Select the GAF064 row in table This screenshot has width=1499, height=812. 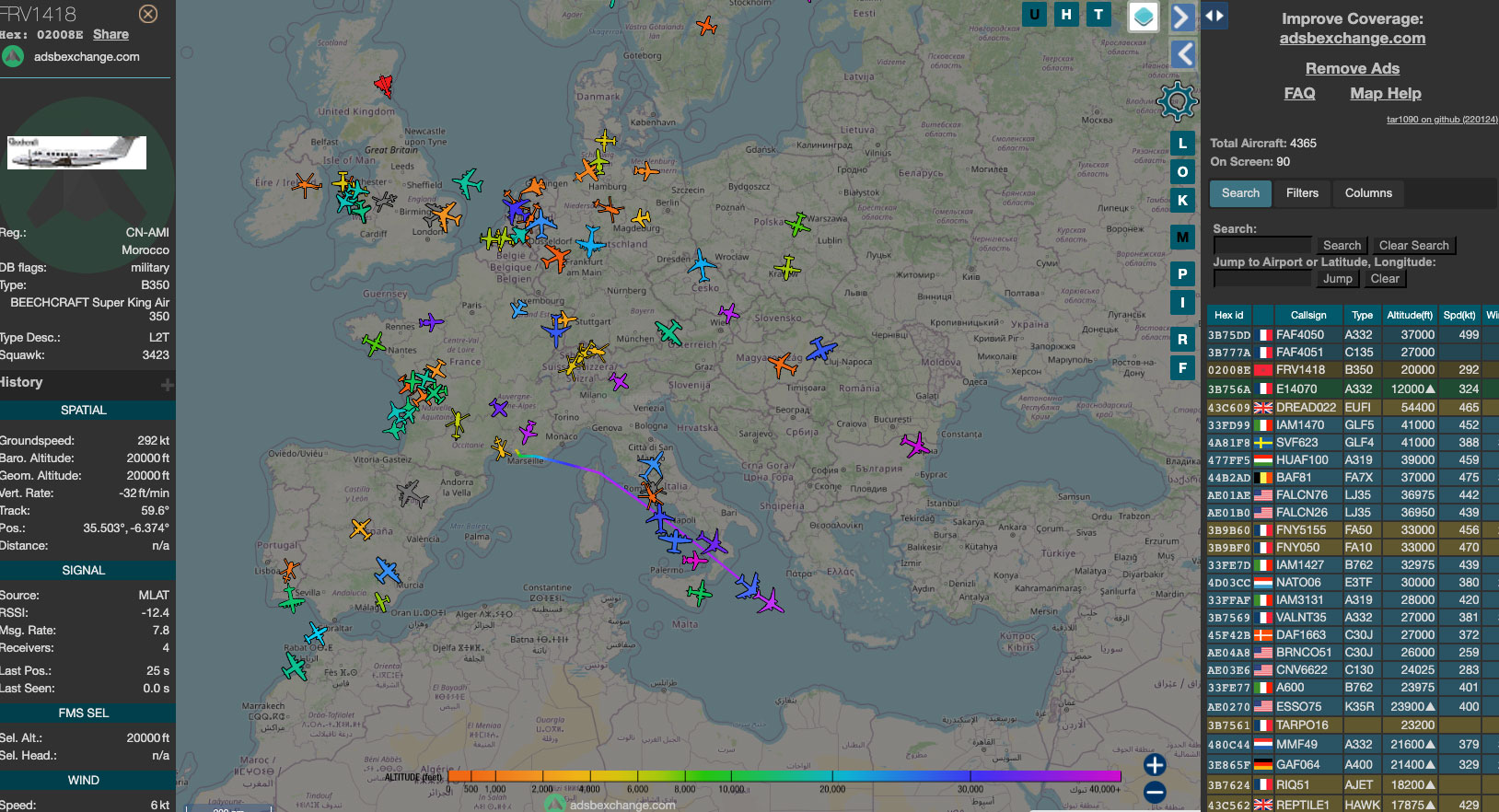coord(1353,764)
